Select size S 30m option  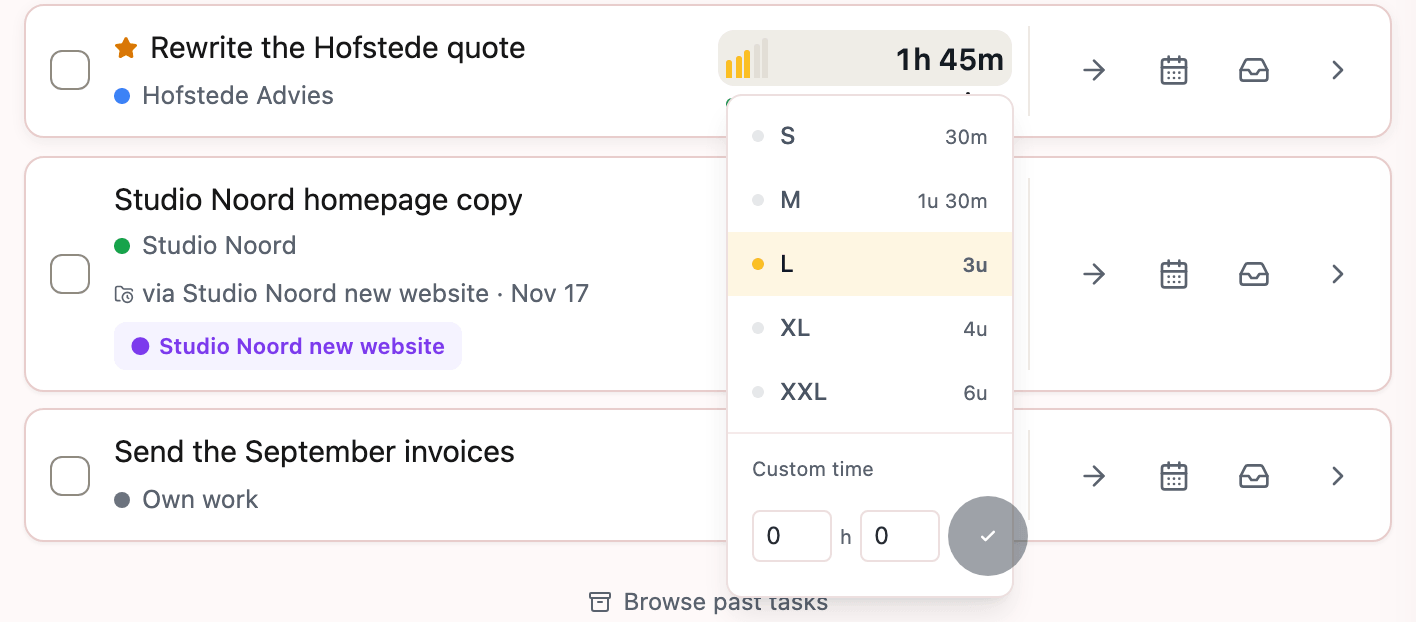[870, 137]
